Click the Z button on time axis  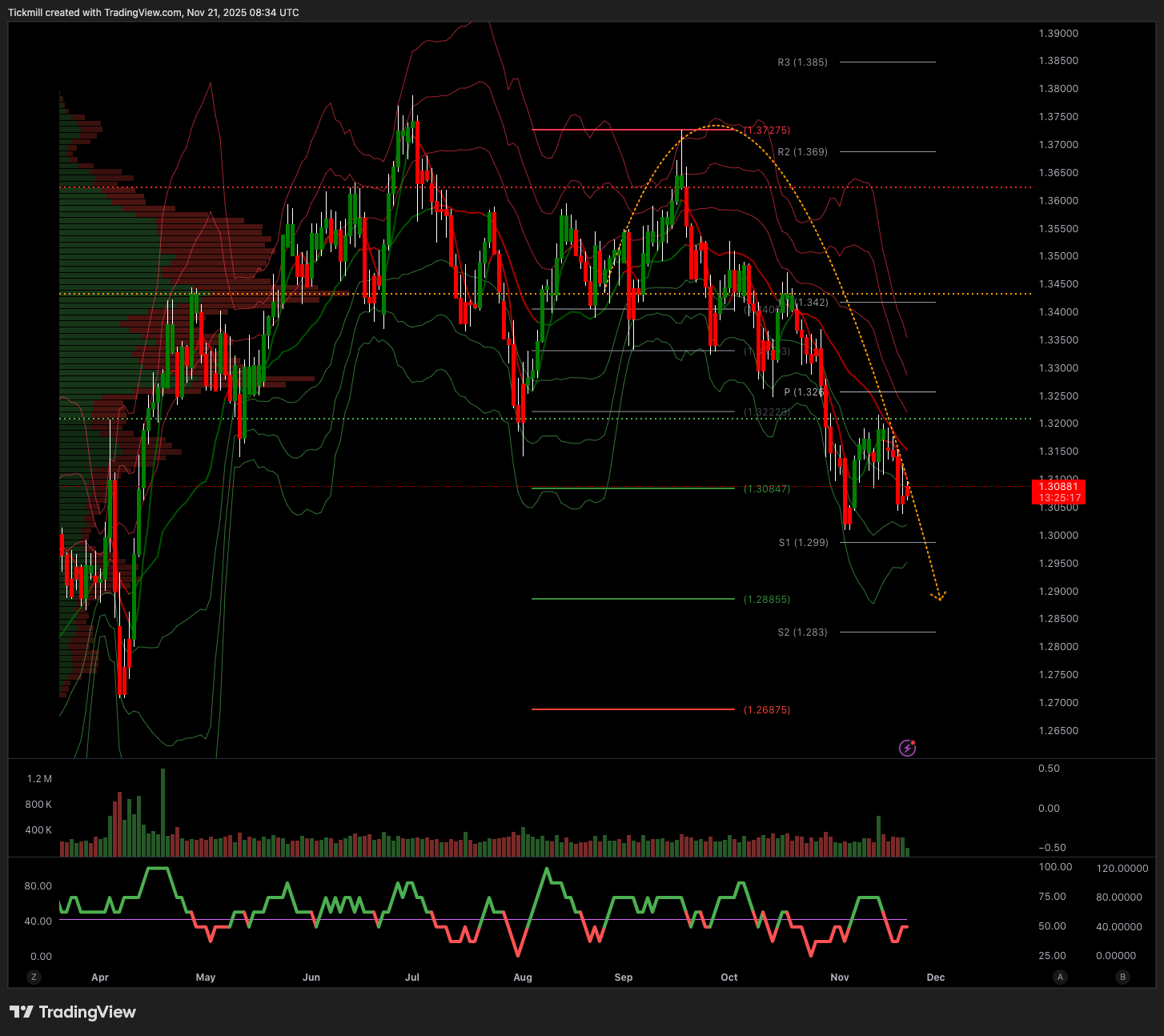point(34,977)
